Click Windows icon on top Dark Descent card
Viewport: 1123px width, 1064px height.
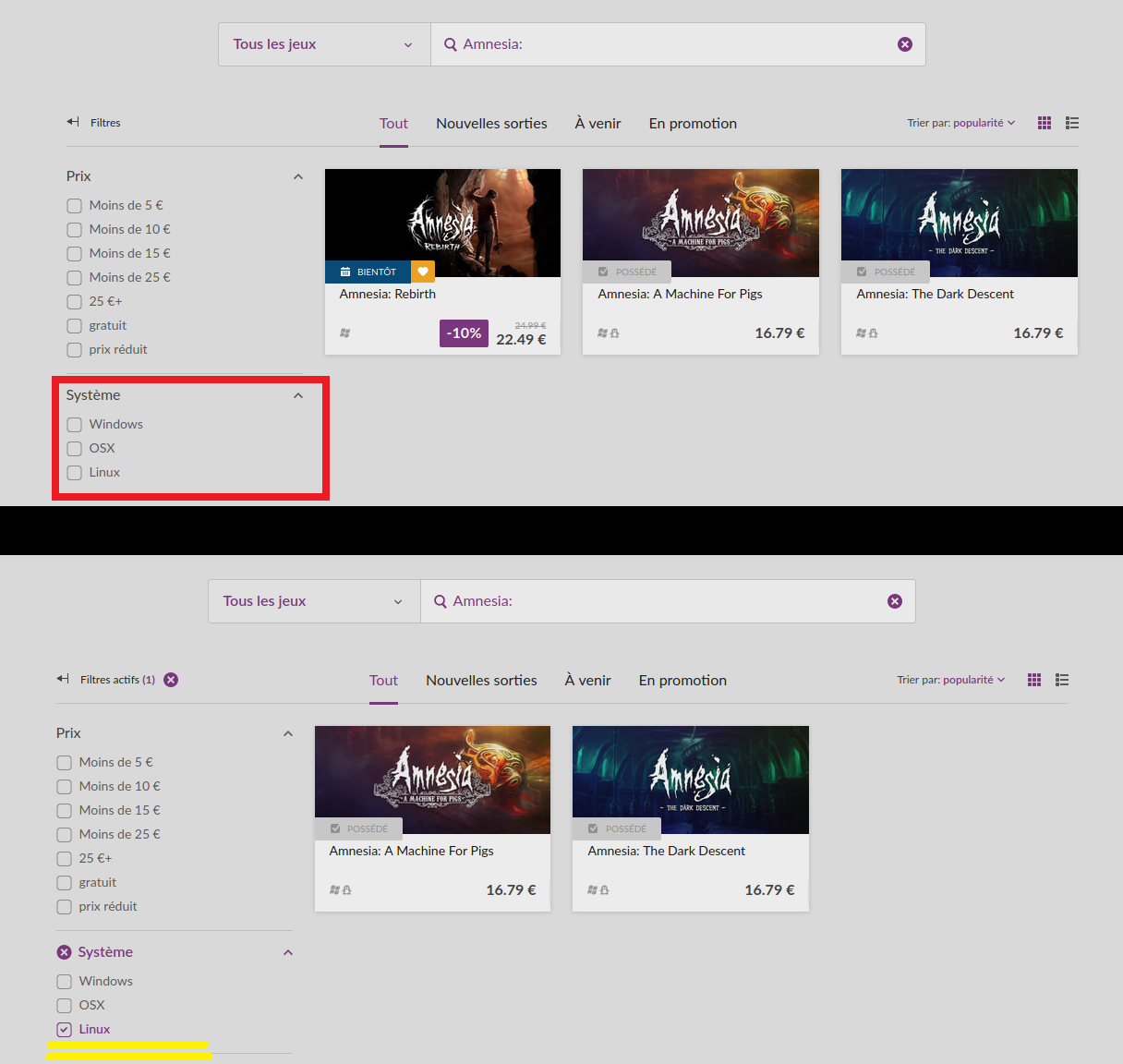(x=862, y=332)
